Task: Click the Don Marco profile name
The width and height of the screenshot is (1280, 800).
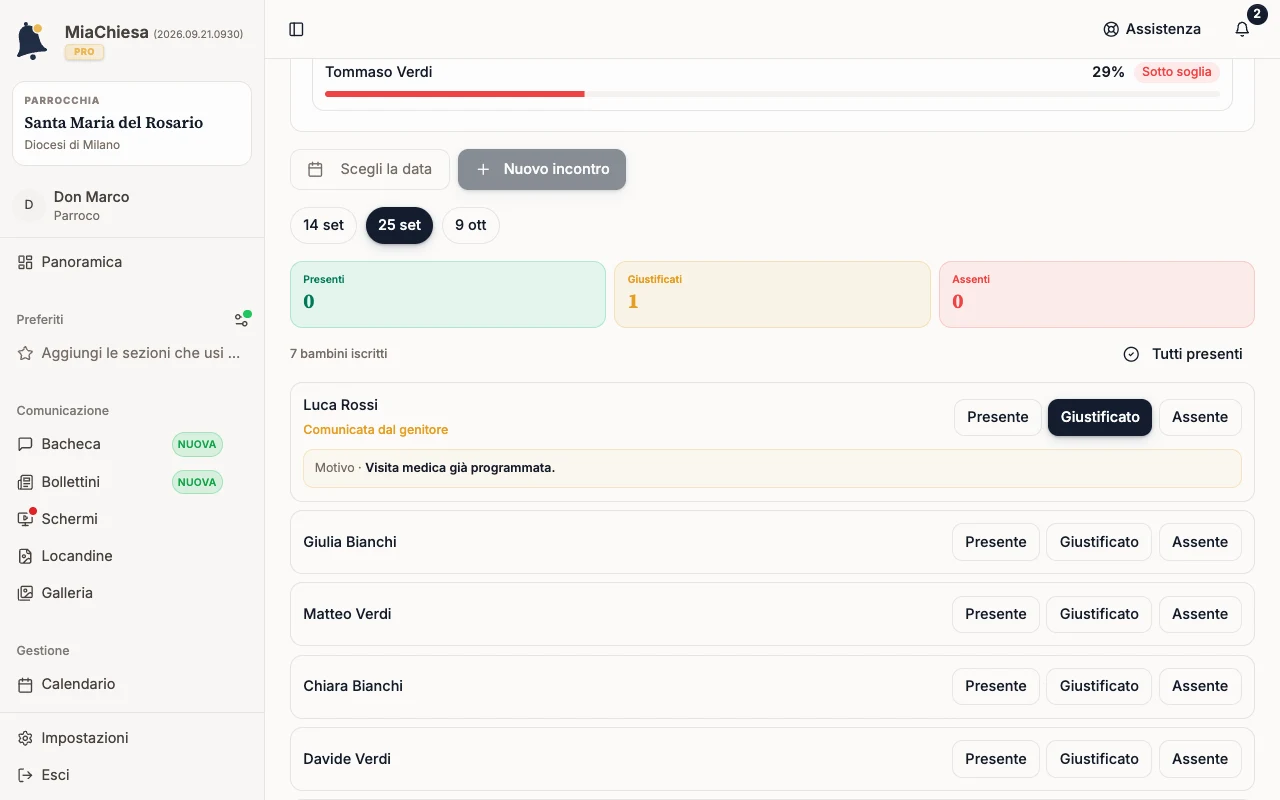Action: [91, 197]
